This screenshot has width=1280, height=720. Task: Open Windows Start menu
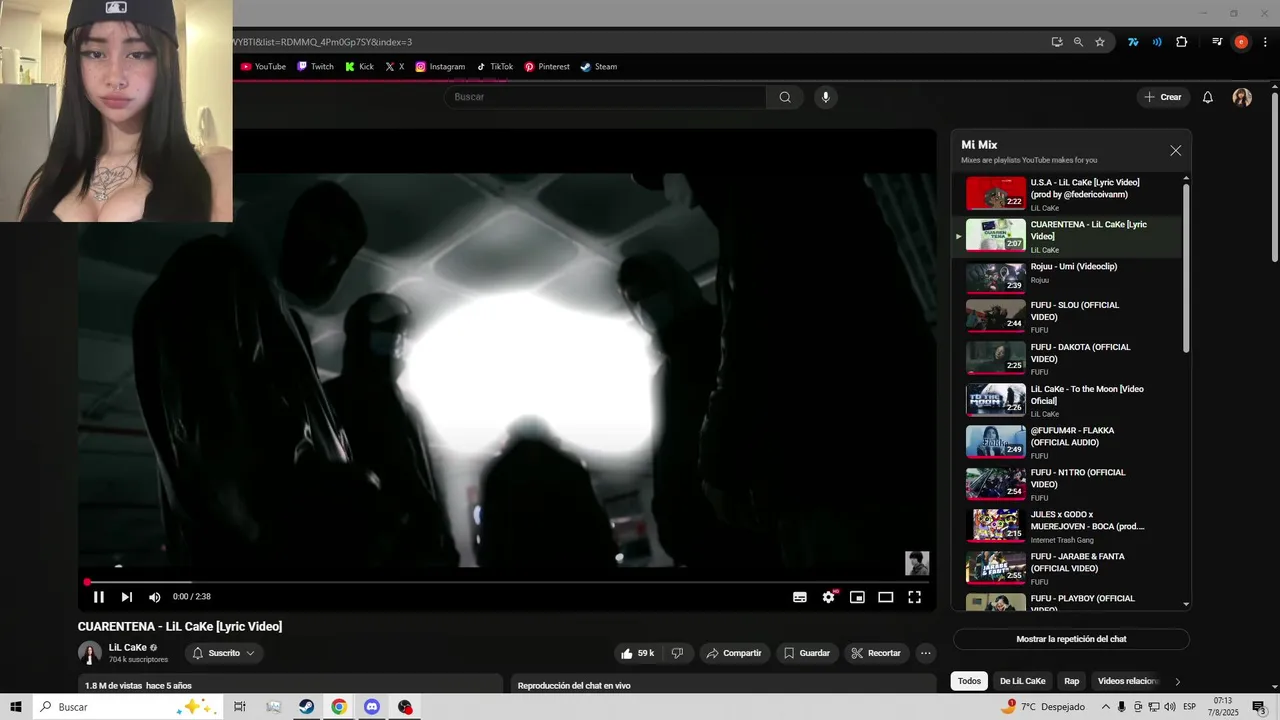[16, 707]
